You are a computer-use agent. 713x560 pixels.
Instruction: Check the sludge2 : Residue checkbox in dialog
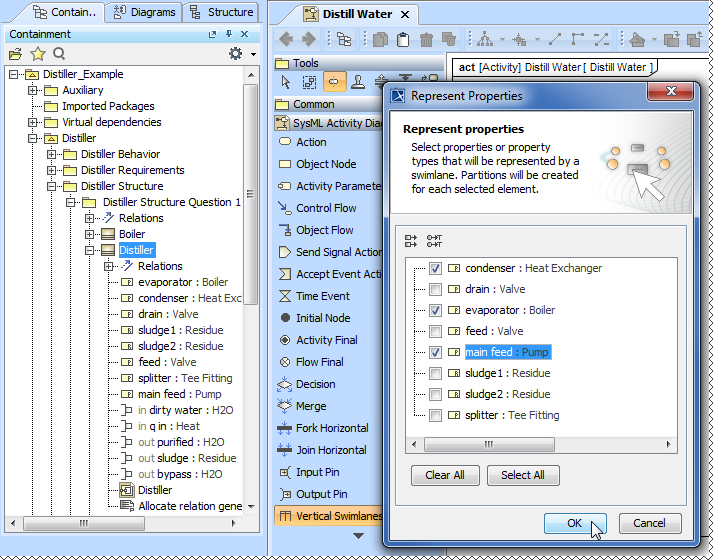click(x=435, y=394)
